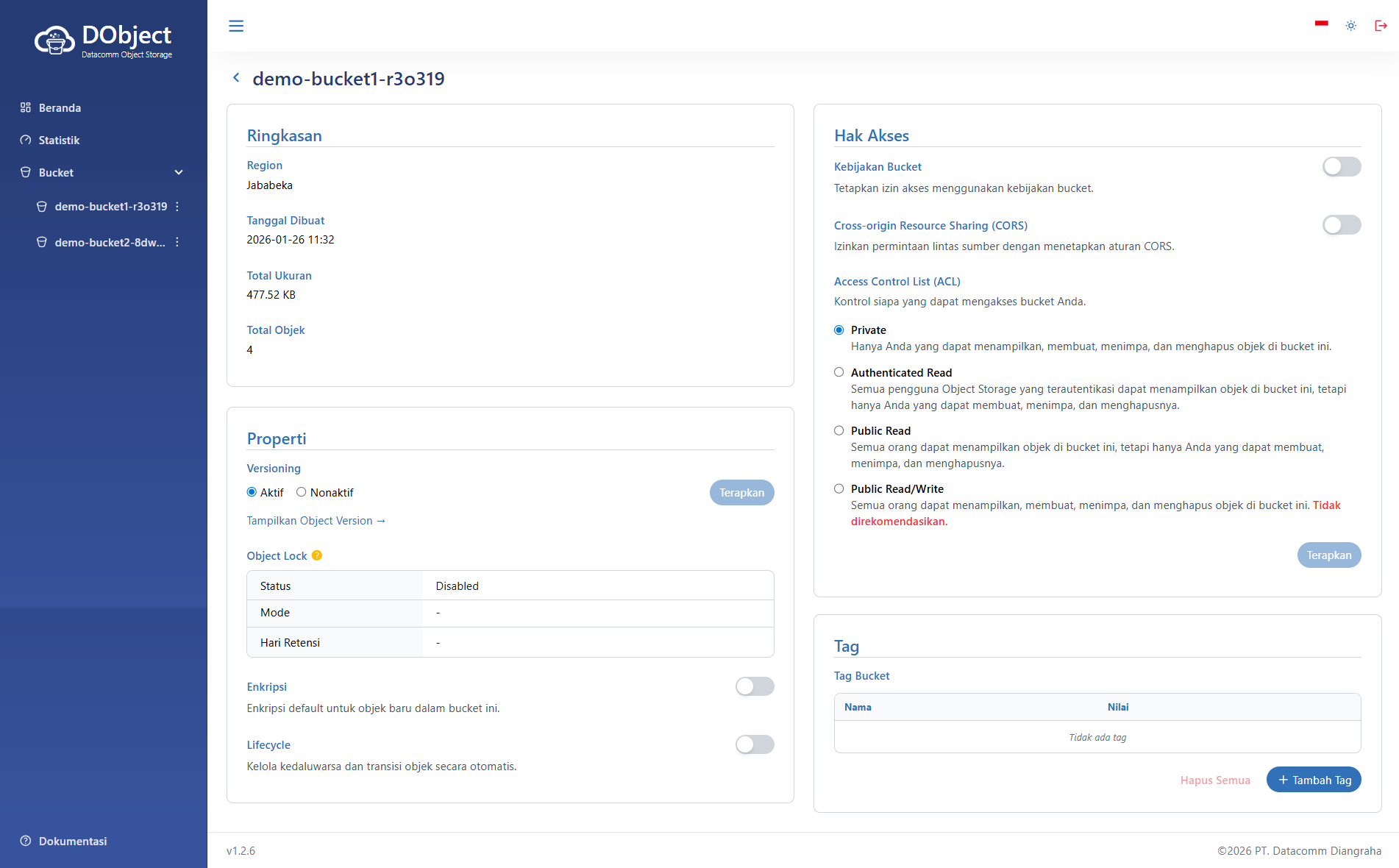The width and height of the screenshot is (1399, 868).
Task: Collapse the Bucket section chevron in sidebar
Action: point(179,172)
